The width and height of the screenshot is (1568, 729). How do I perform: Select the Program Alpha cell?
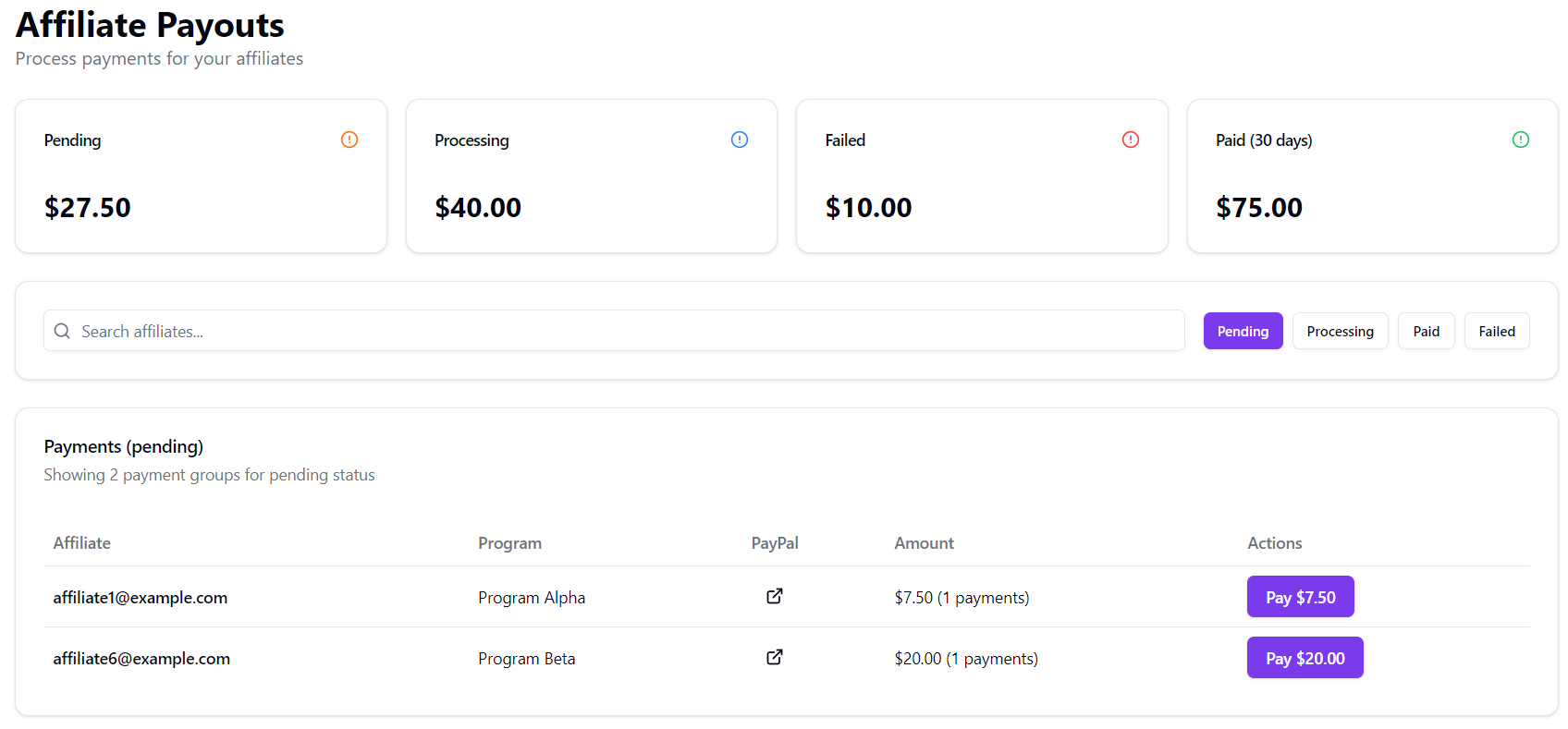pos(532,598)
